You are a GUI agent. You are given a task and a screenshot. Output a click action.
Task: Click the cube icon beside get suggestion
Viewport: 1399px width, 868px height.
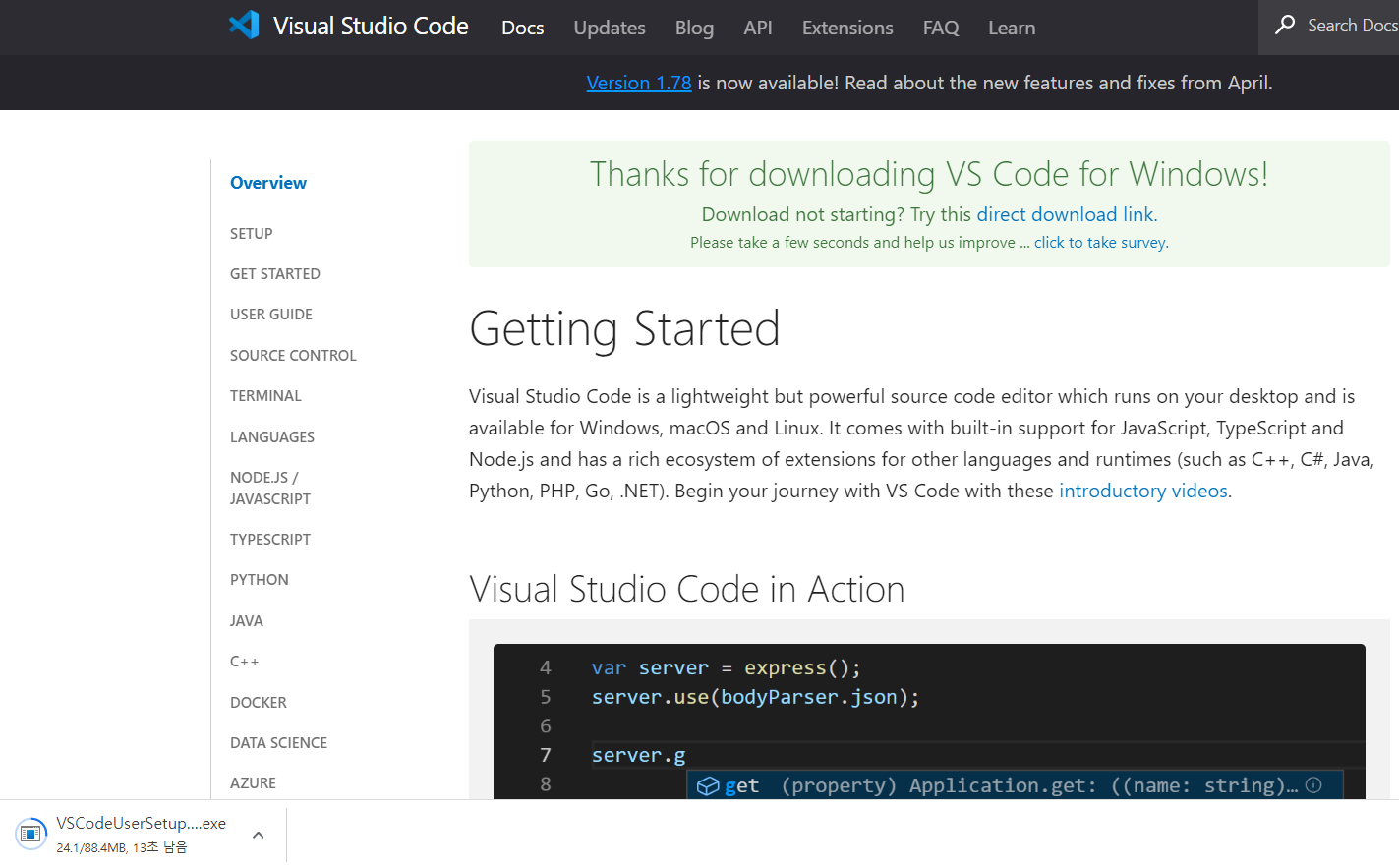coord(708,785)
